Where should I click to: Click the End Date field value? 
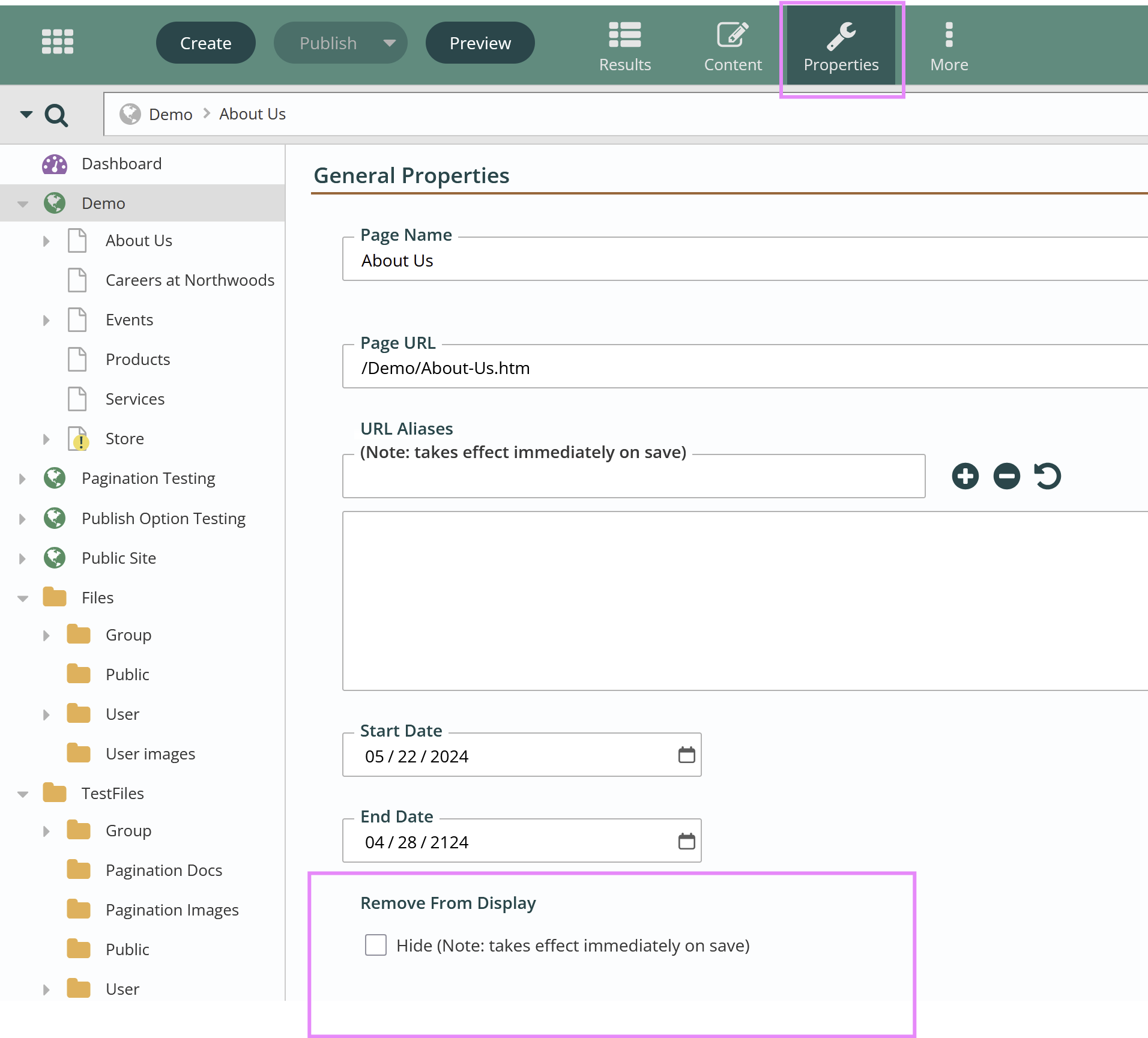point(417,842)
